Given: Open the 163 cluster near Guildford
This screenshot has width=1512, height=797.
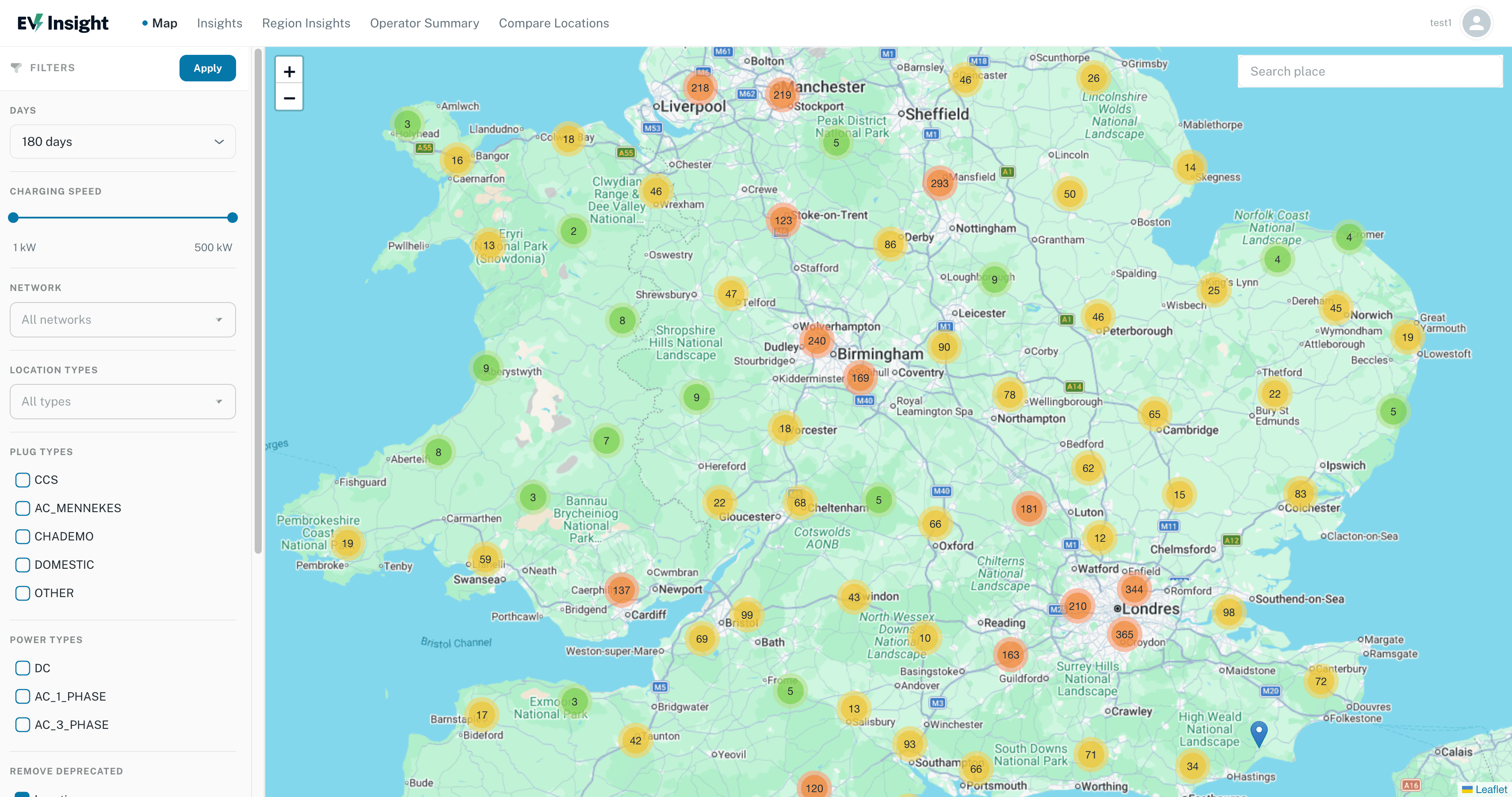Looking at the screenshot, I should [1010, 654].
